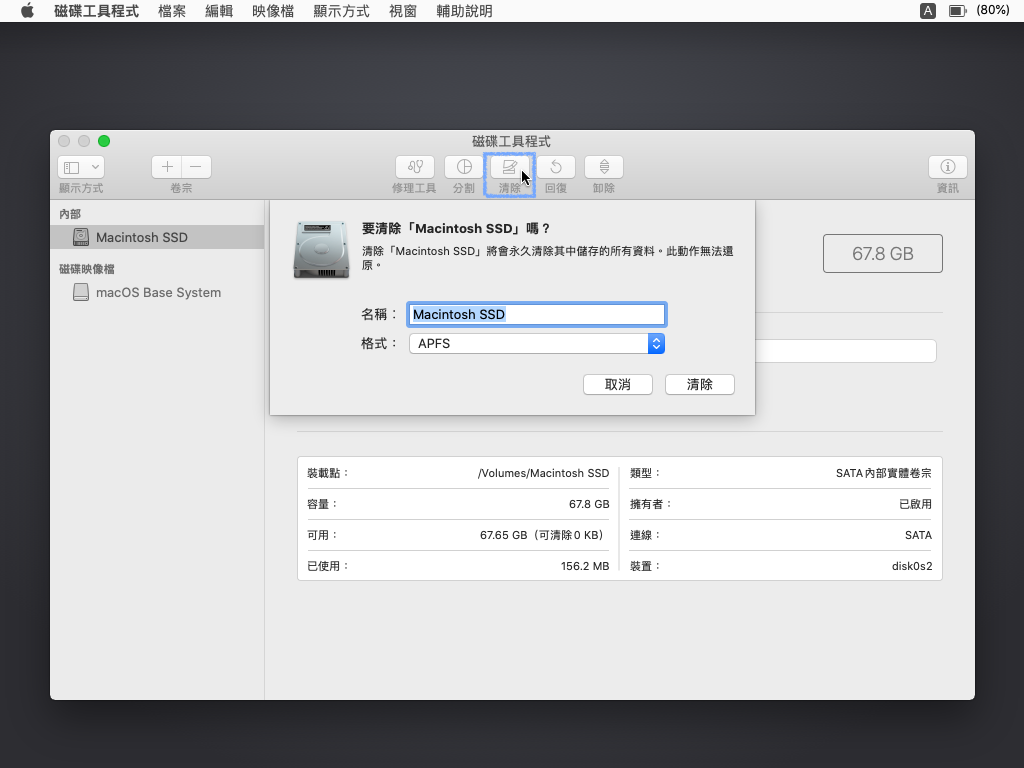
Task: Click the 資訊 info icon
Action: (948, 167)
